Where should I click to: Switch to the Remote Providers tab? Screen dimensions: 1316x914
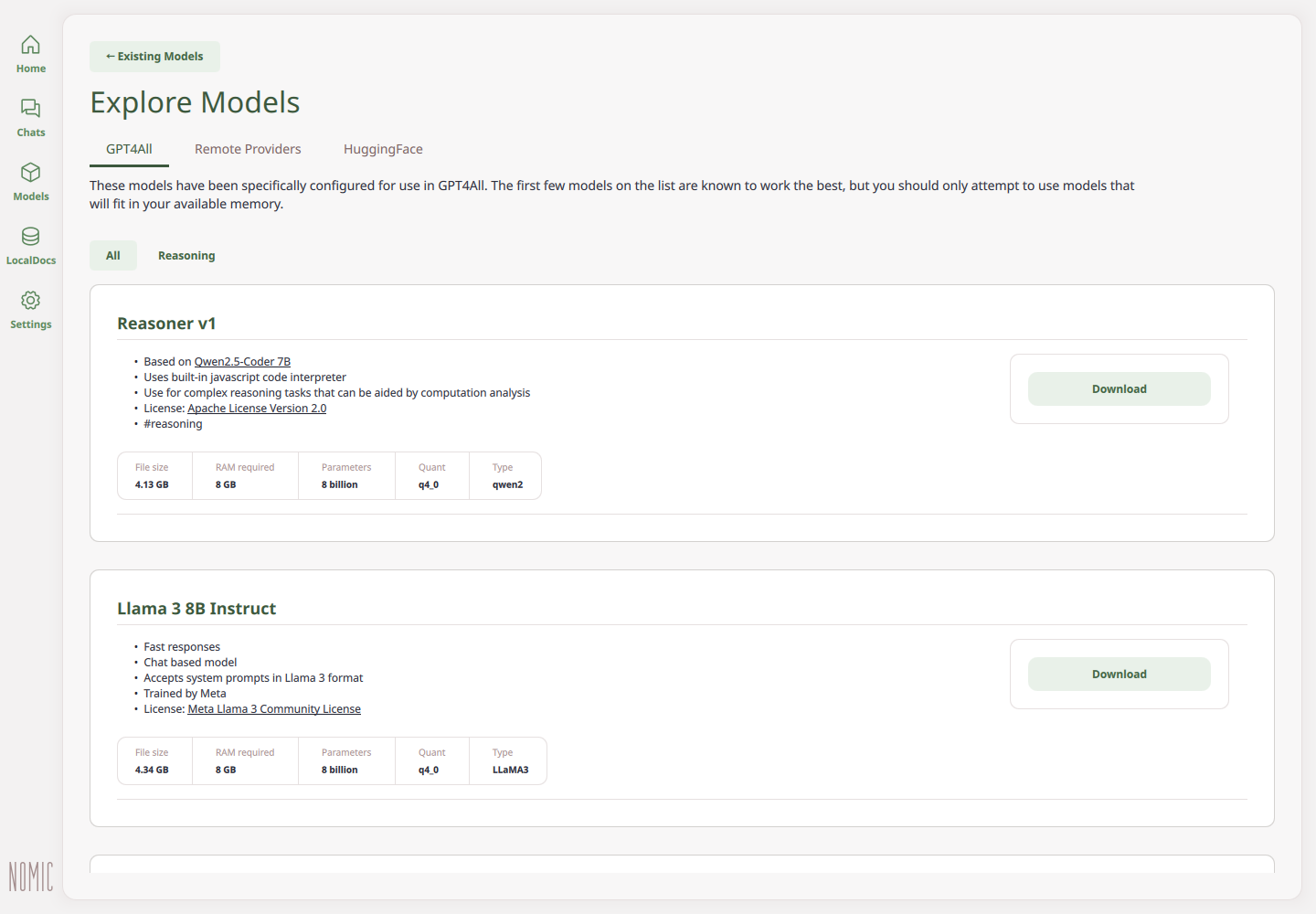(248, 150)
